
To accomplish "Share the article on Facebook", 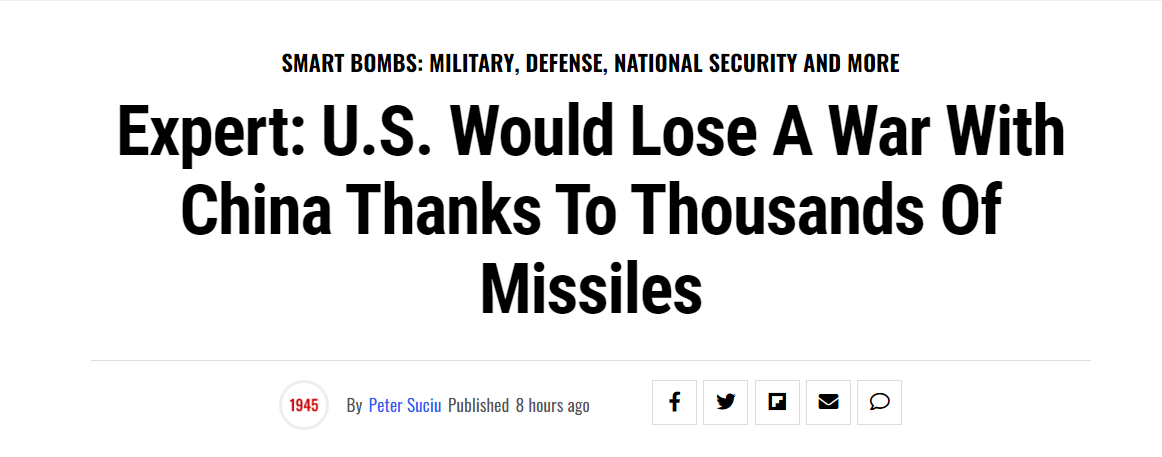I will point(674,402).
